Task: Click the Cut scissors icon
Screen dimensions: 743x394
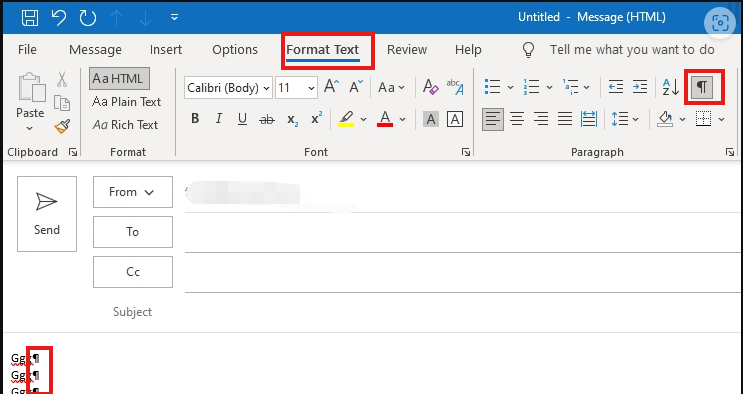Action: (x=62, y=79)
